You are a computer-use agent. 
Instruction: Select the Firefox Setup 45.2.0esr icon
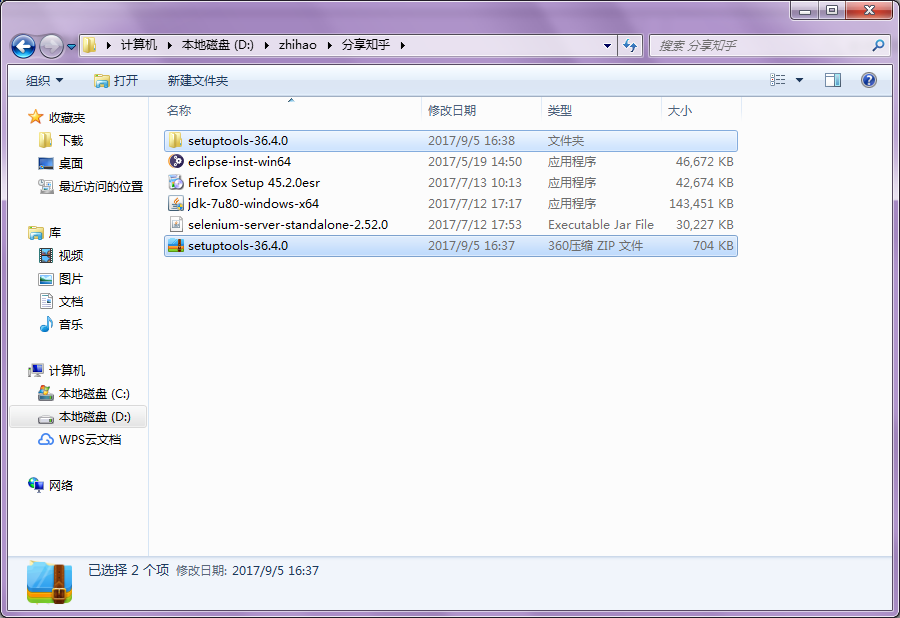pos(176,182)
